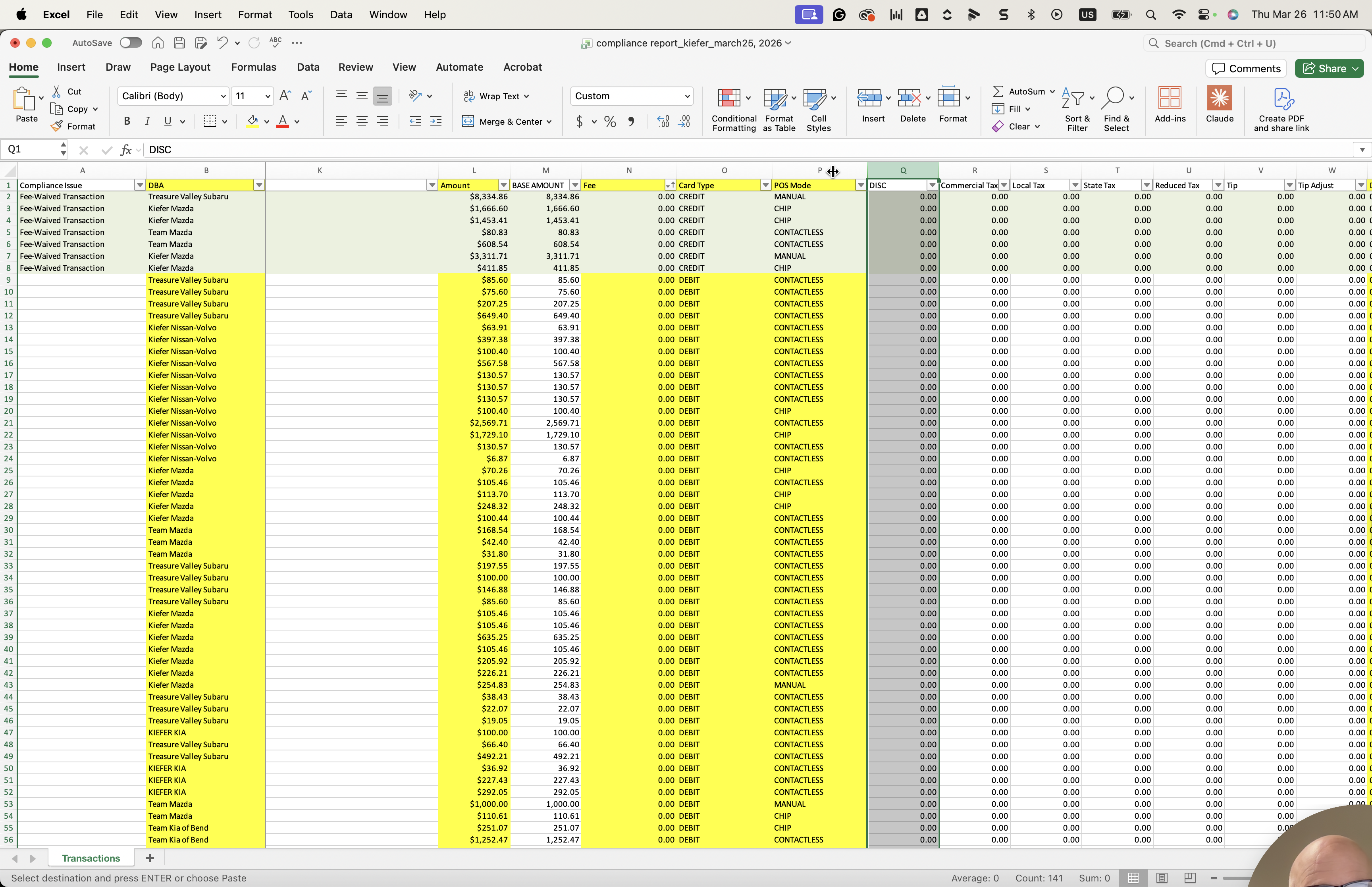The image size is (1372, 887).
Task: Open the Claude add-in icon
Action: pos(1220,98)
